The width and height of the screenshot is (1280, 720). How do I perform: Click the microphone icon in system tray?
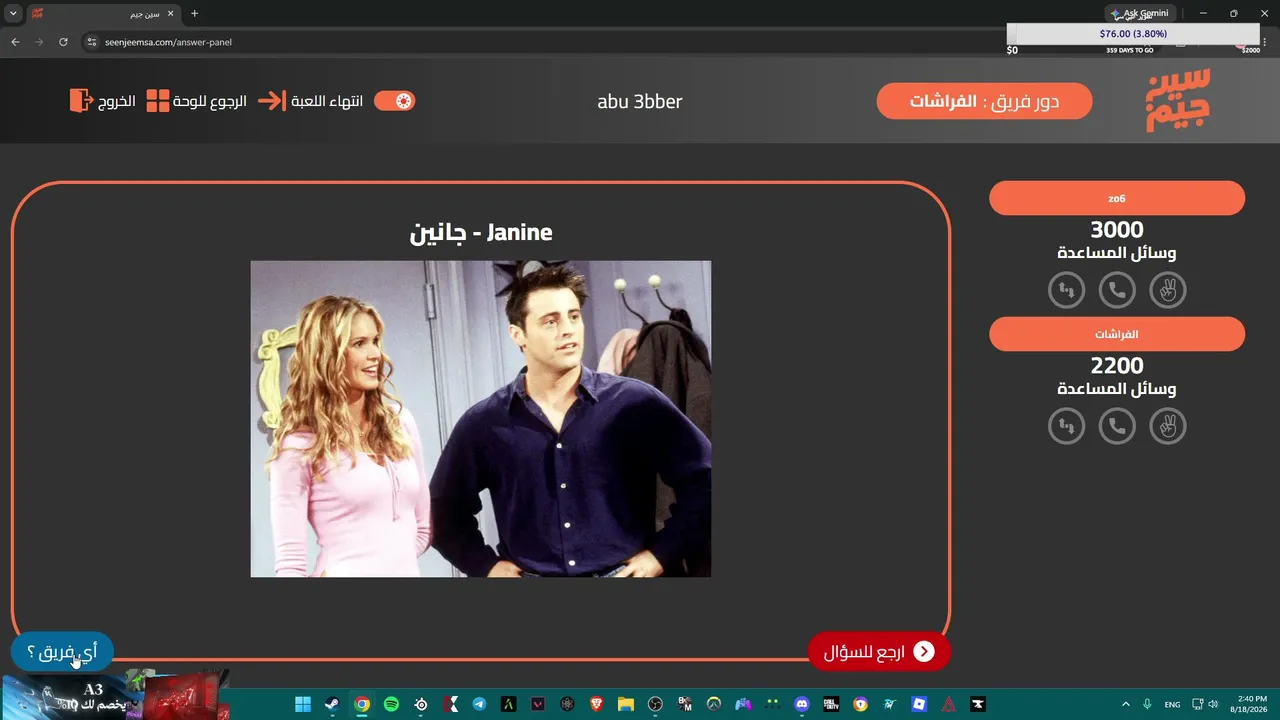click(x=1147, y=704)
